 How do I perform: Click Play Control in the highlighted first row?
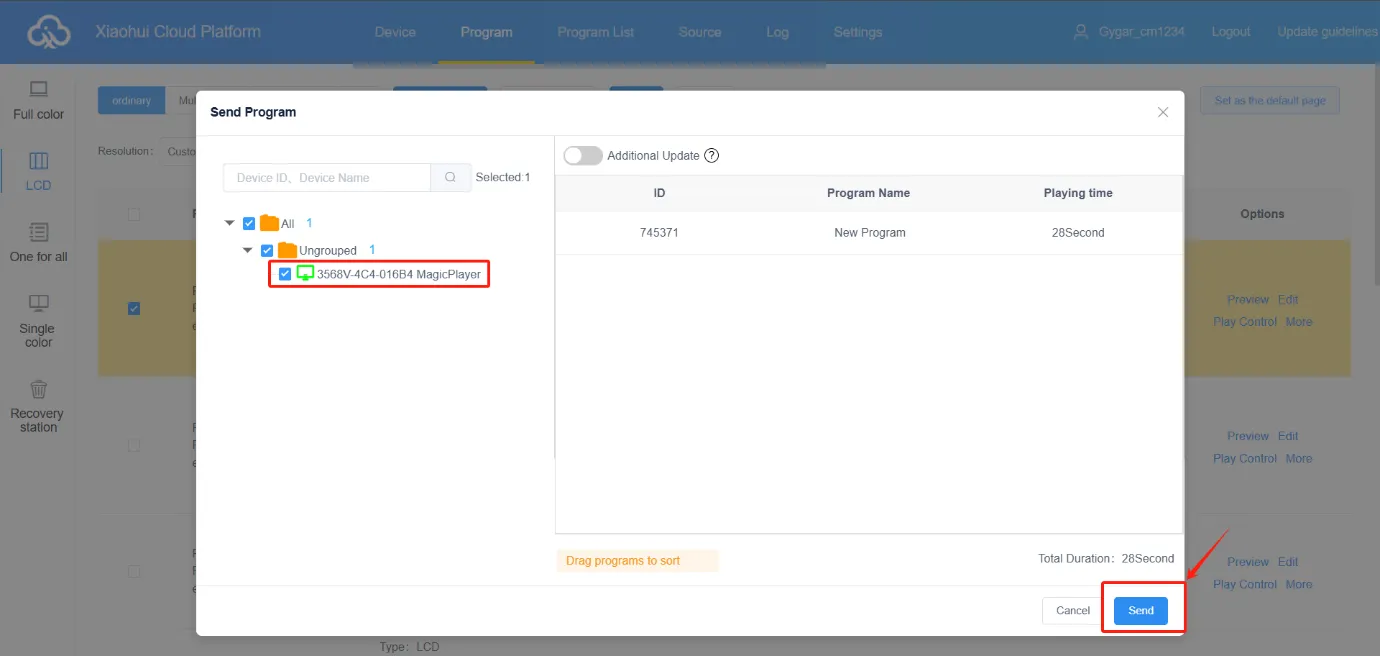[1245, 322]
